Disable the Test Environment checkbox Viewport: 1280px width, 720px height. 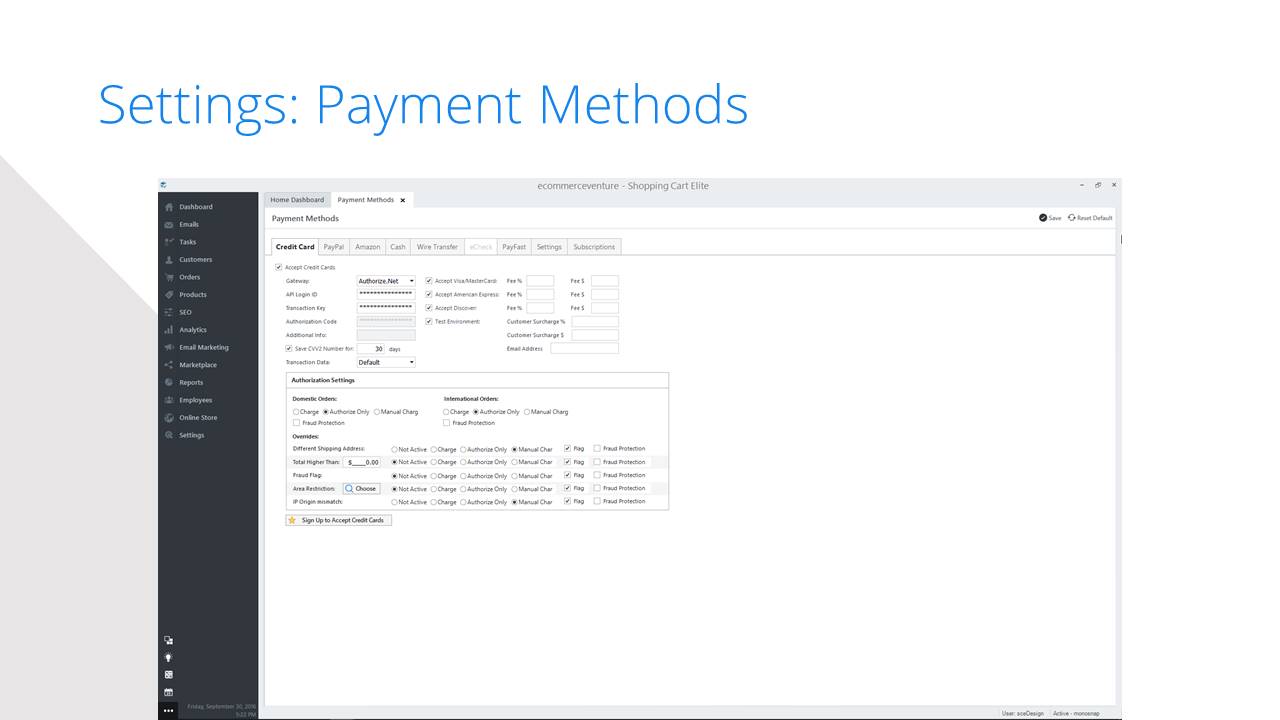tap(429, 322)
